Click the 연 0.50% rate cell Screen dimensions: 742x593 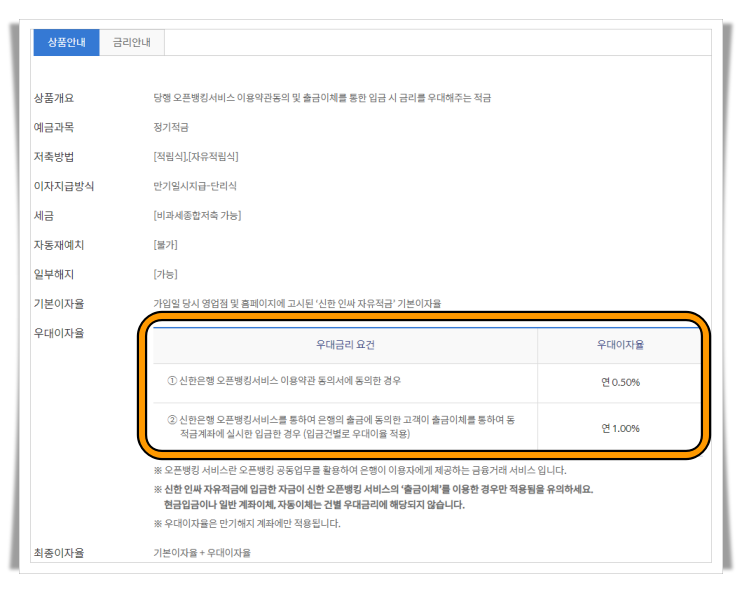click(x=620, y=382)
